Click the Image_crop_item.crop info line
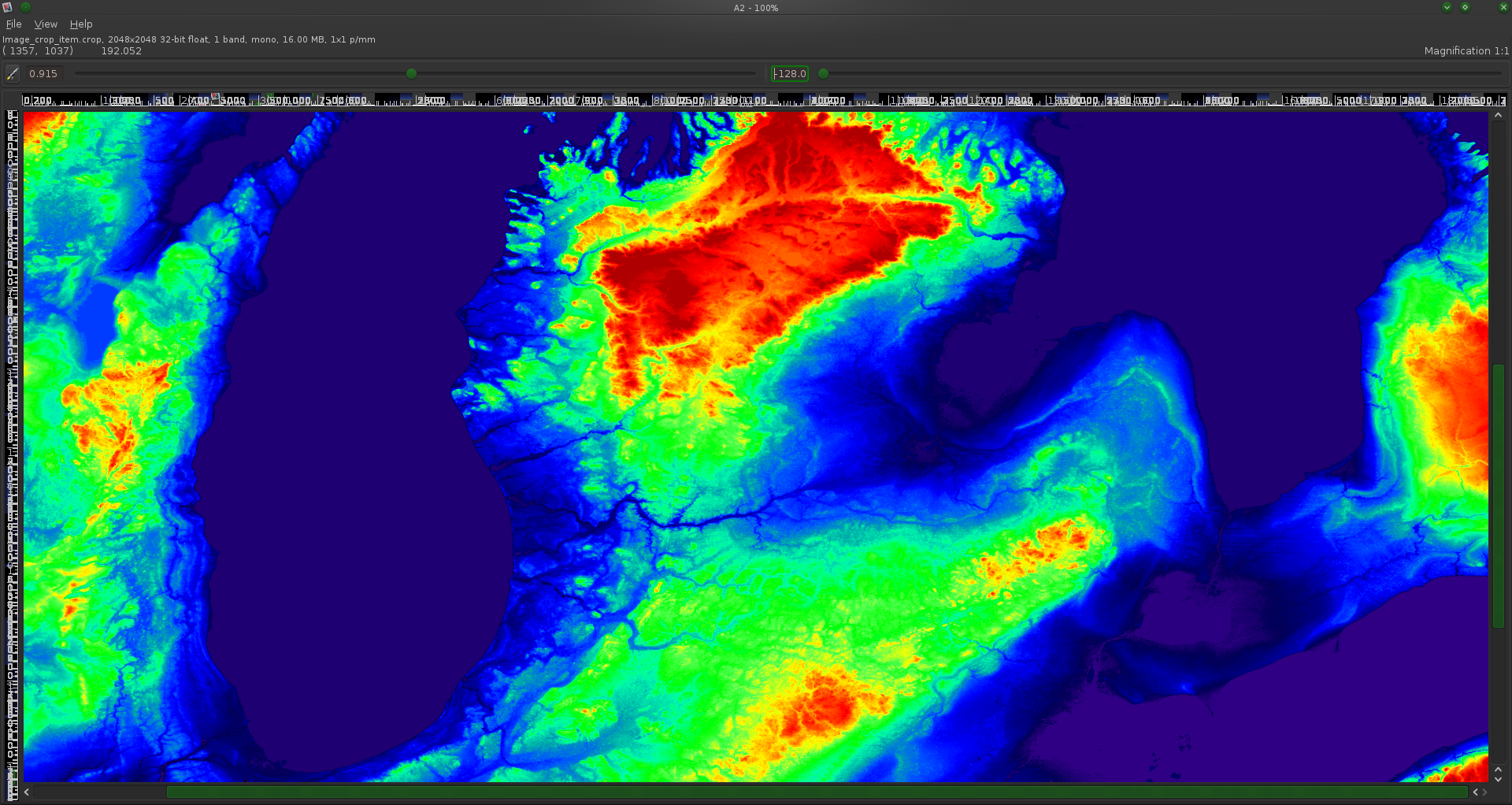Screen dimensions: 1512x805 point(189,39)
